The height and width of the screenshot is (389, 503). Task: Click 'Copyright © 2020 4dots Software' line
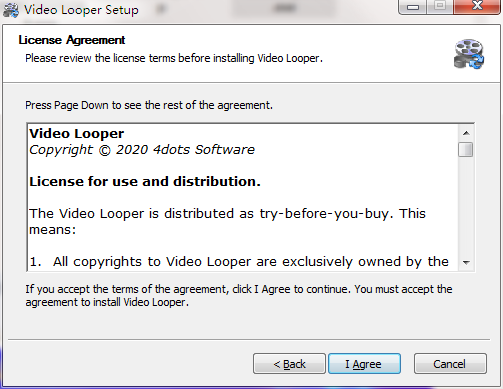click(142, 150)
